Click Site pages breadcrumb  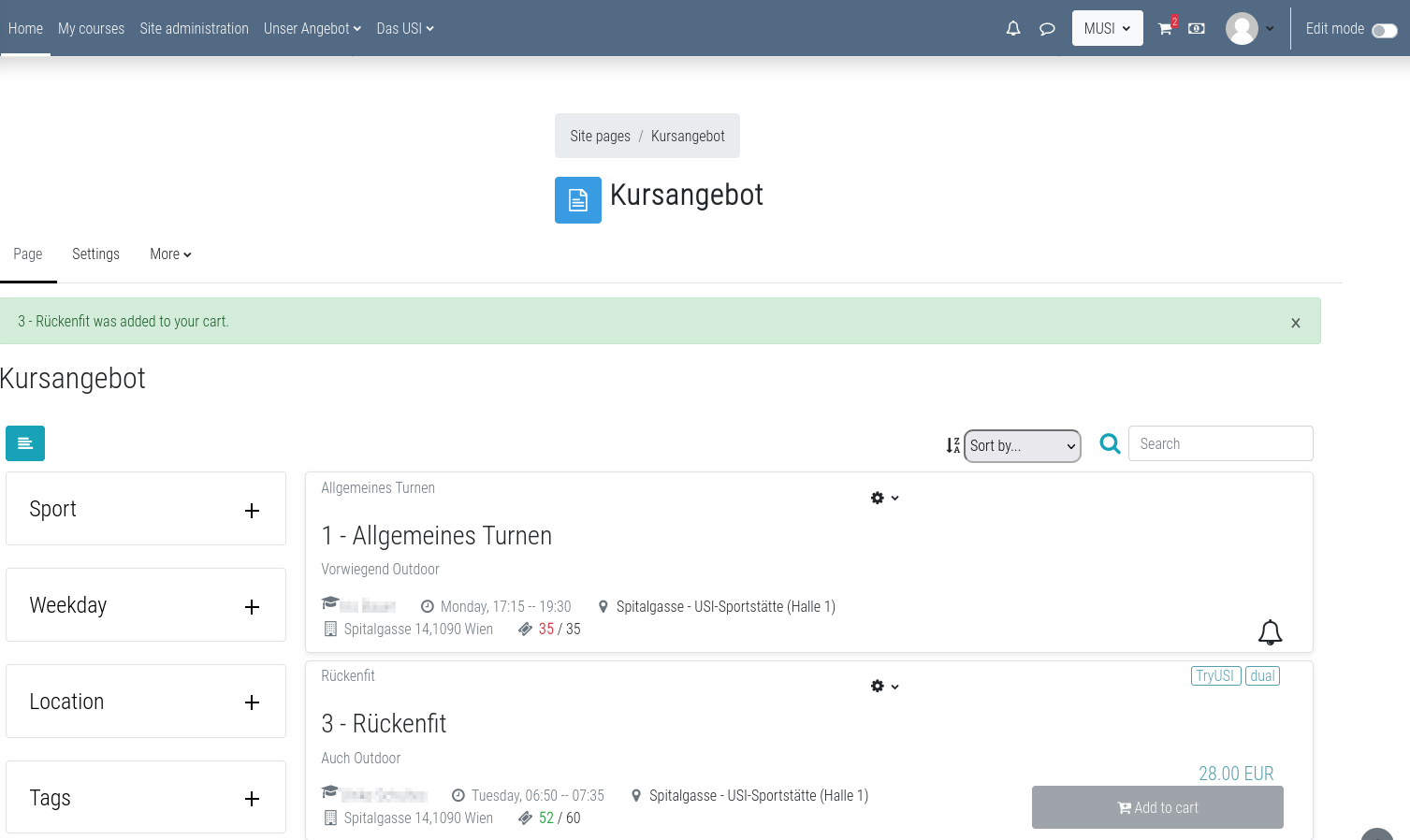(600, 137)
